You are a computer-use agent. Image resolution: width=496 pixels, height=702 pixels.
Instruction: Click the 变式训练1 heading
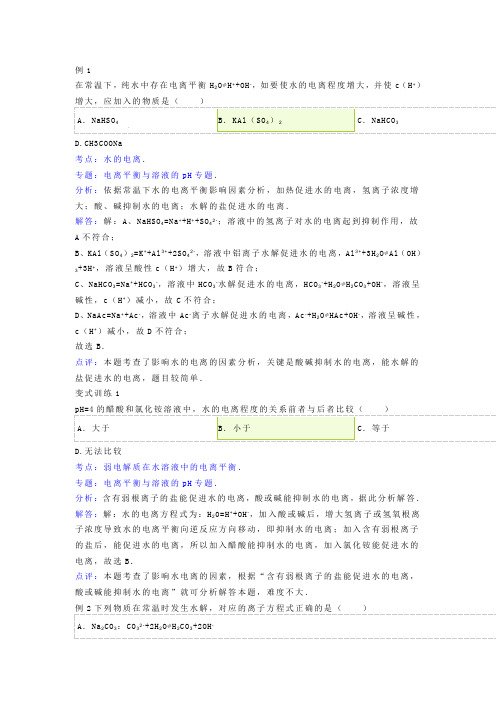(97, 393)
